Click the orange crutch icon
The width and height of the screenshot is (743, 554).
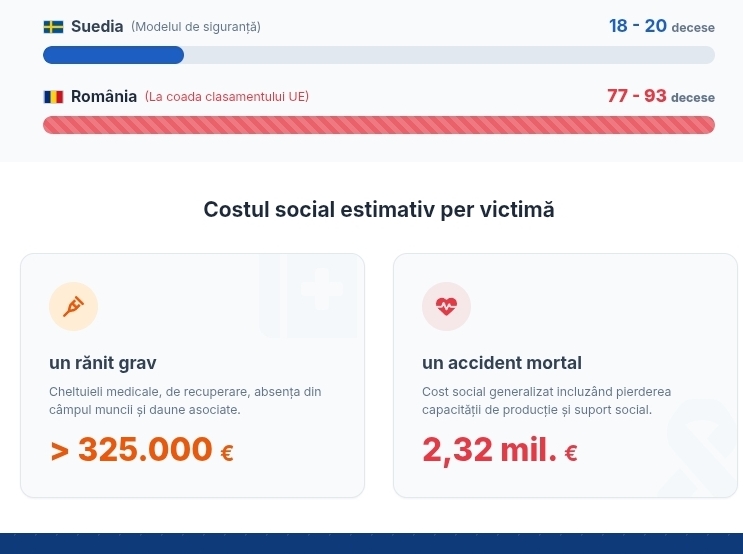tap(73, 307)
